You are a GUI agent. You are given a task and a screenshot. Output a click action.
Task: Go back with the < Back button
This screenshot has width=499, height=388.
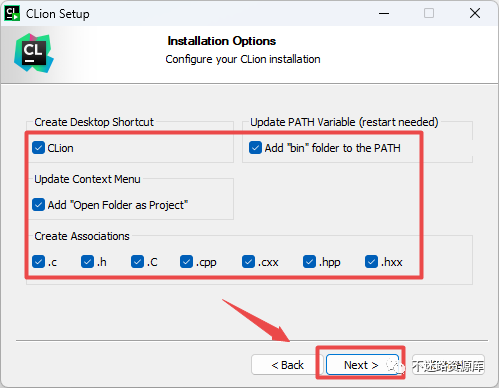287,365
